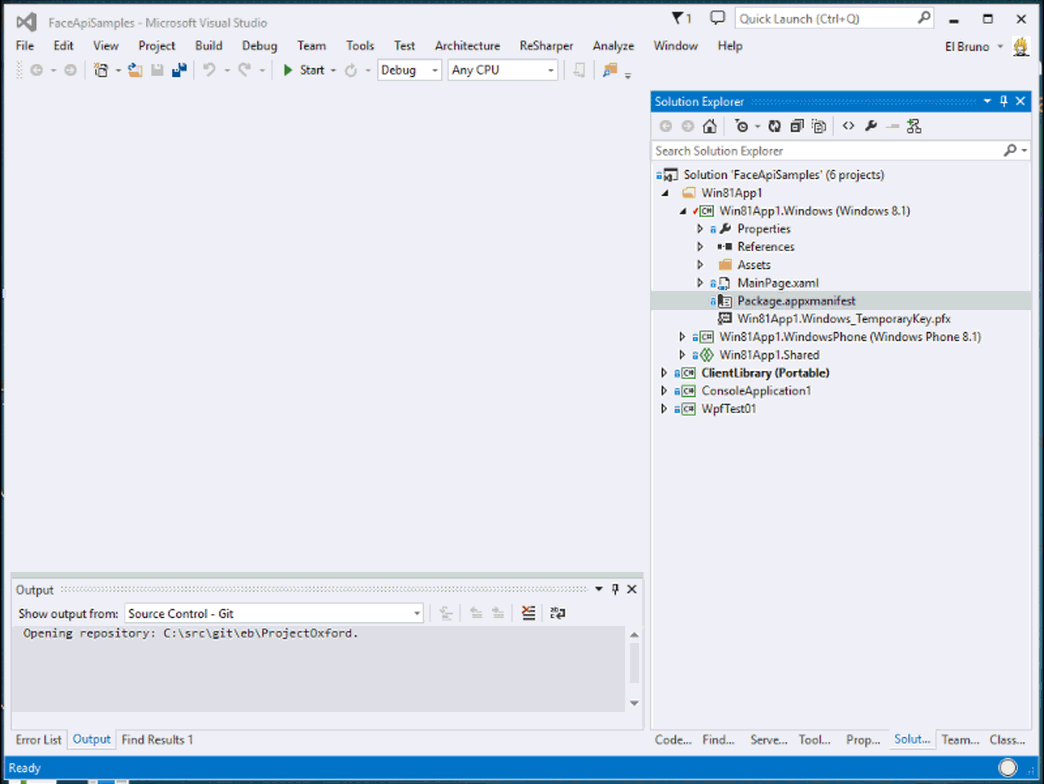Viewport: 1044px width, 784px height.
Task: Expand the ClientLibrary (Portable) project node
Action: [x=664, y=373]
